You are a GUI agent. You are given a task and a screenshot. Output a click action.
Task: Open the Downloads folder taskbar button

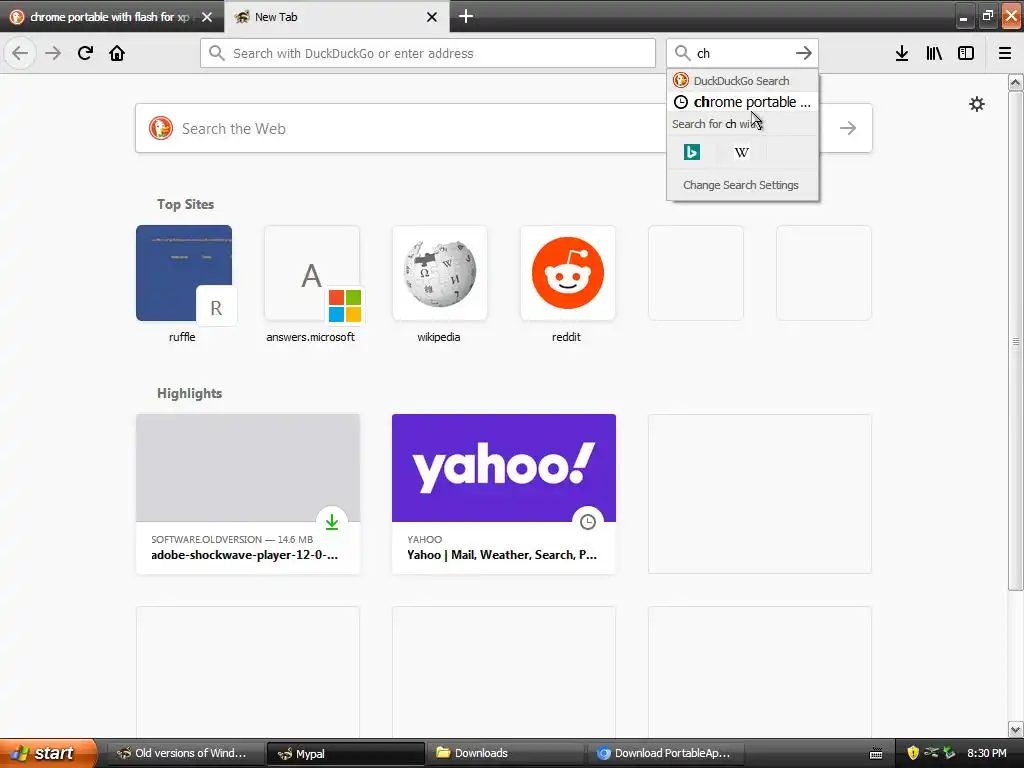click(505, 753)
